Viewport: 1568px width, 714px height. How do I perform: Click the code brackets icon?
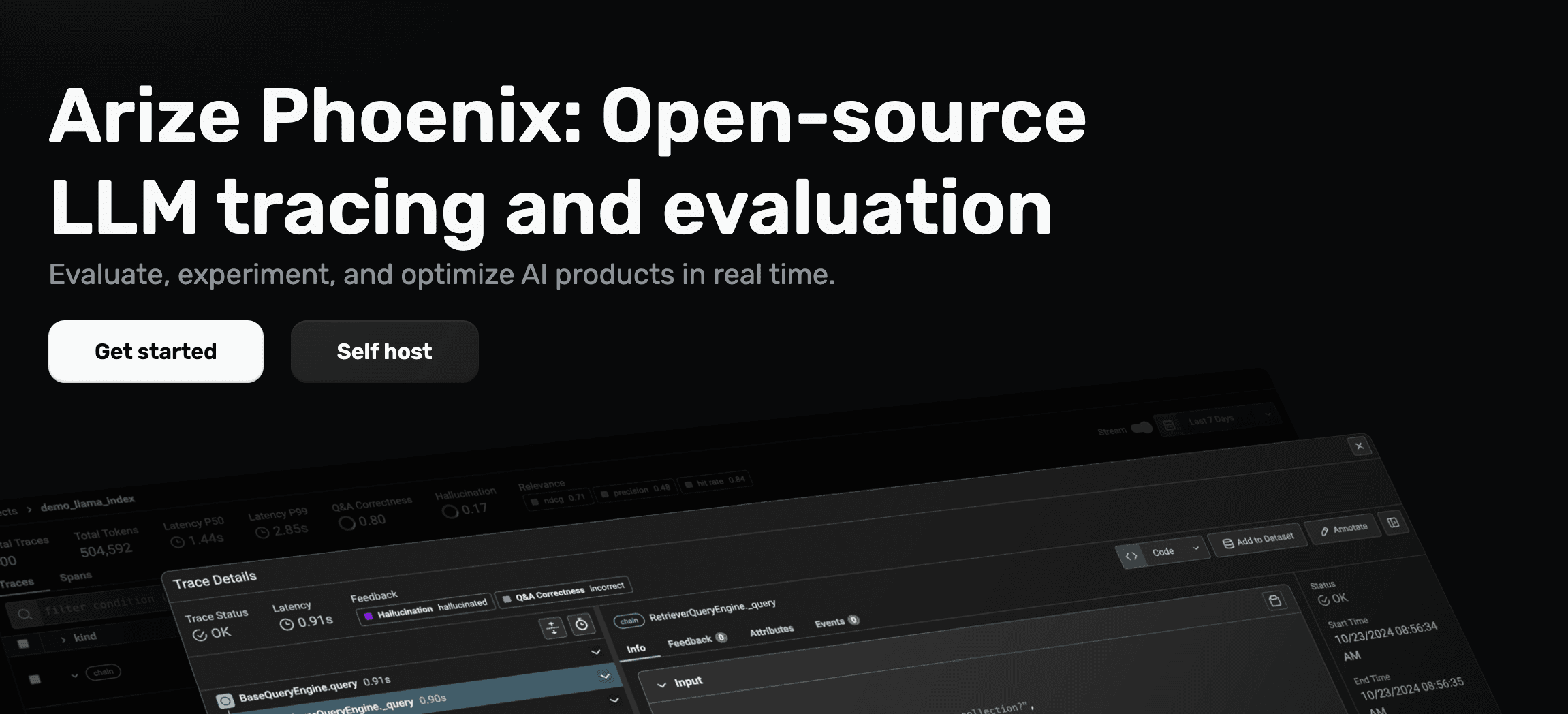[1131, 556]
